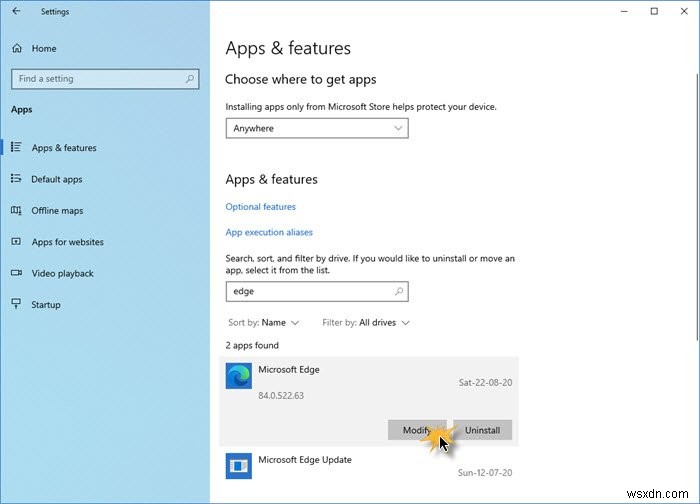
Task: Click the 'Default apps' sidebar icon
Action: (x=16, y=179)
